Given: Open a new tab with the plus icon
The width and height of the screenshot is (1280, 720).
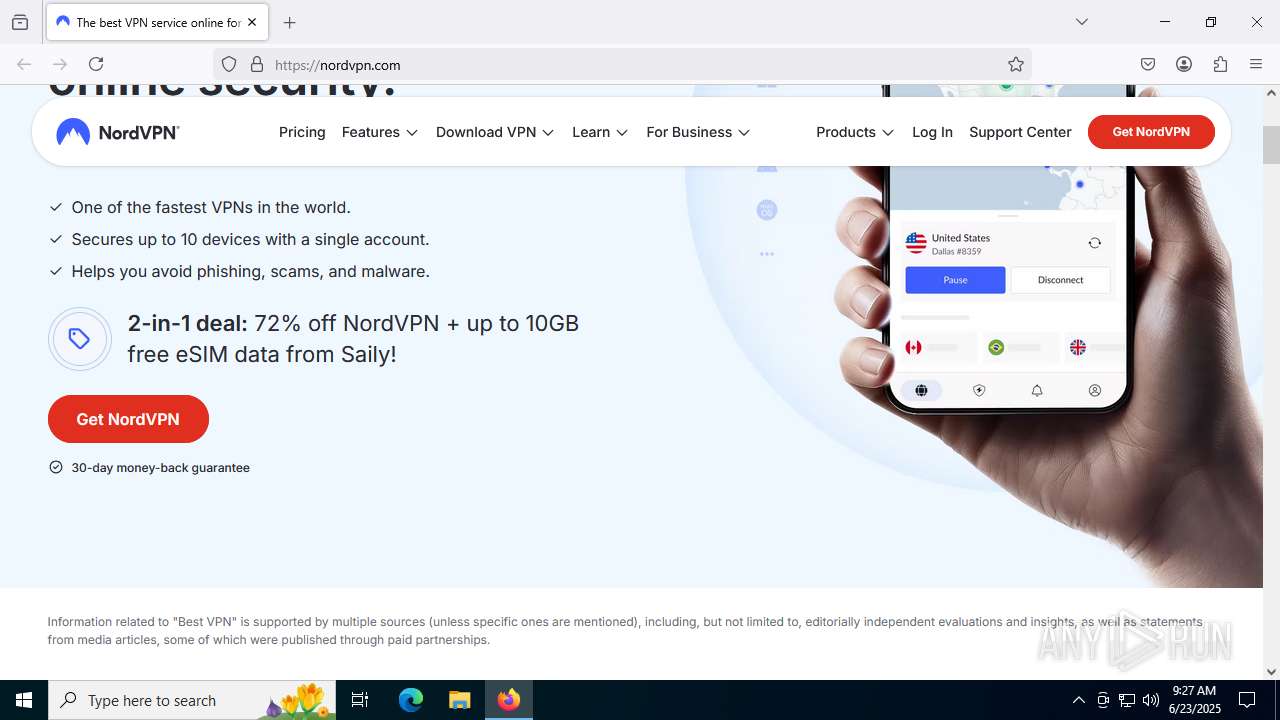Looking at the screenshot, I should click(290, 22).
